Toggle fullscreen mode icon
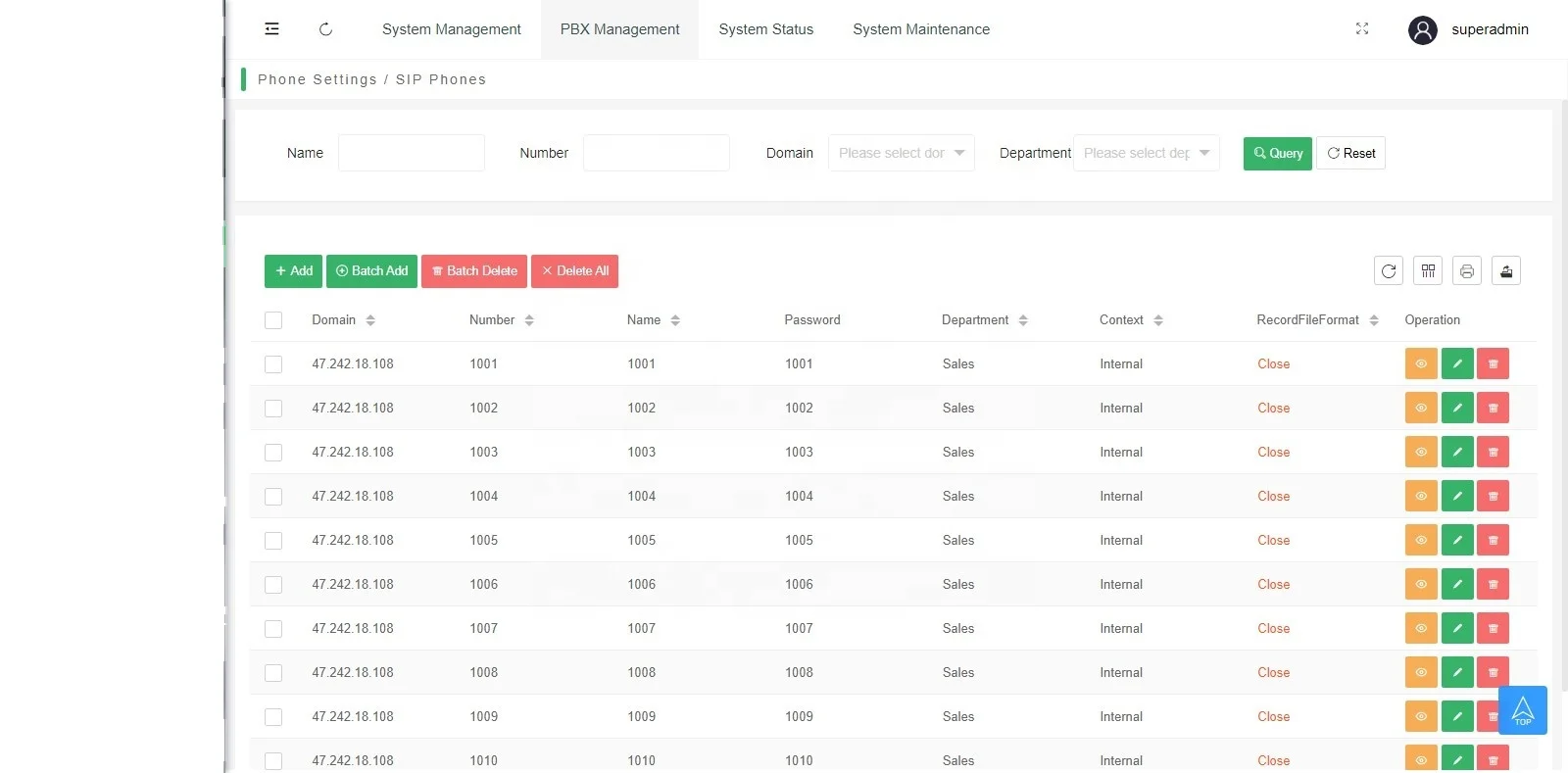This screenshot has width=1568, height=773. (x=1362, y=29)
